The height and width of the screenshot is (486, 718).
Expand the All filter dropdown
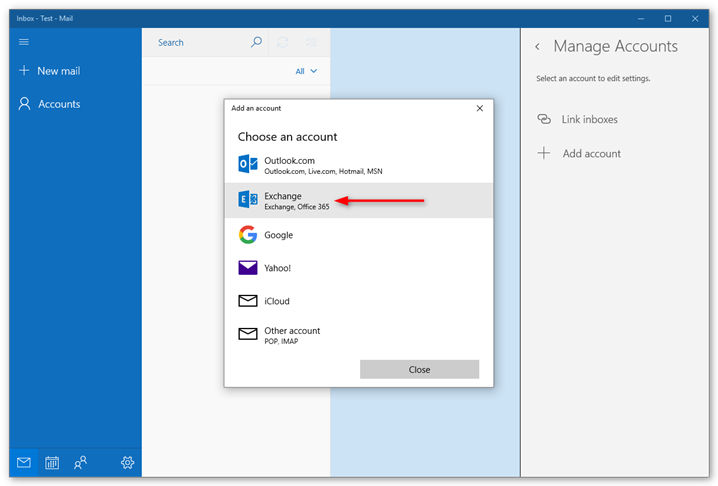306,71
